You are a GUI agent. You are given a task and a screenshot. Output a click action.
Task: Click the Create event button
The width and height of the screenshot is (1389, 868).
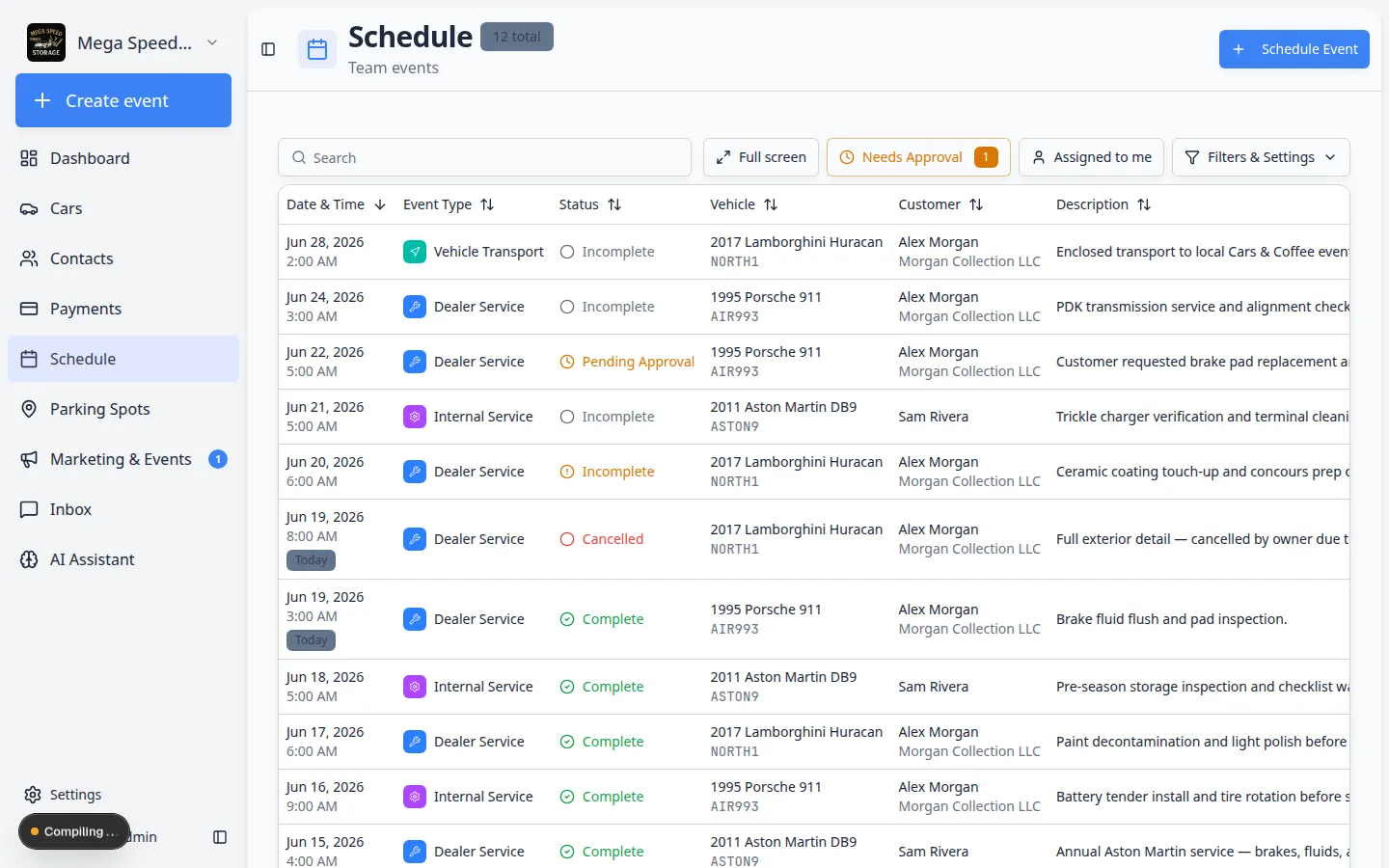[x=123, y=100]
